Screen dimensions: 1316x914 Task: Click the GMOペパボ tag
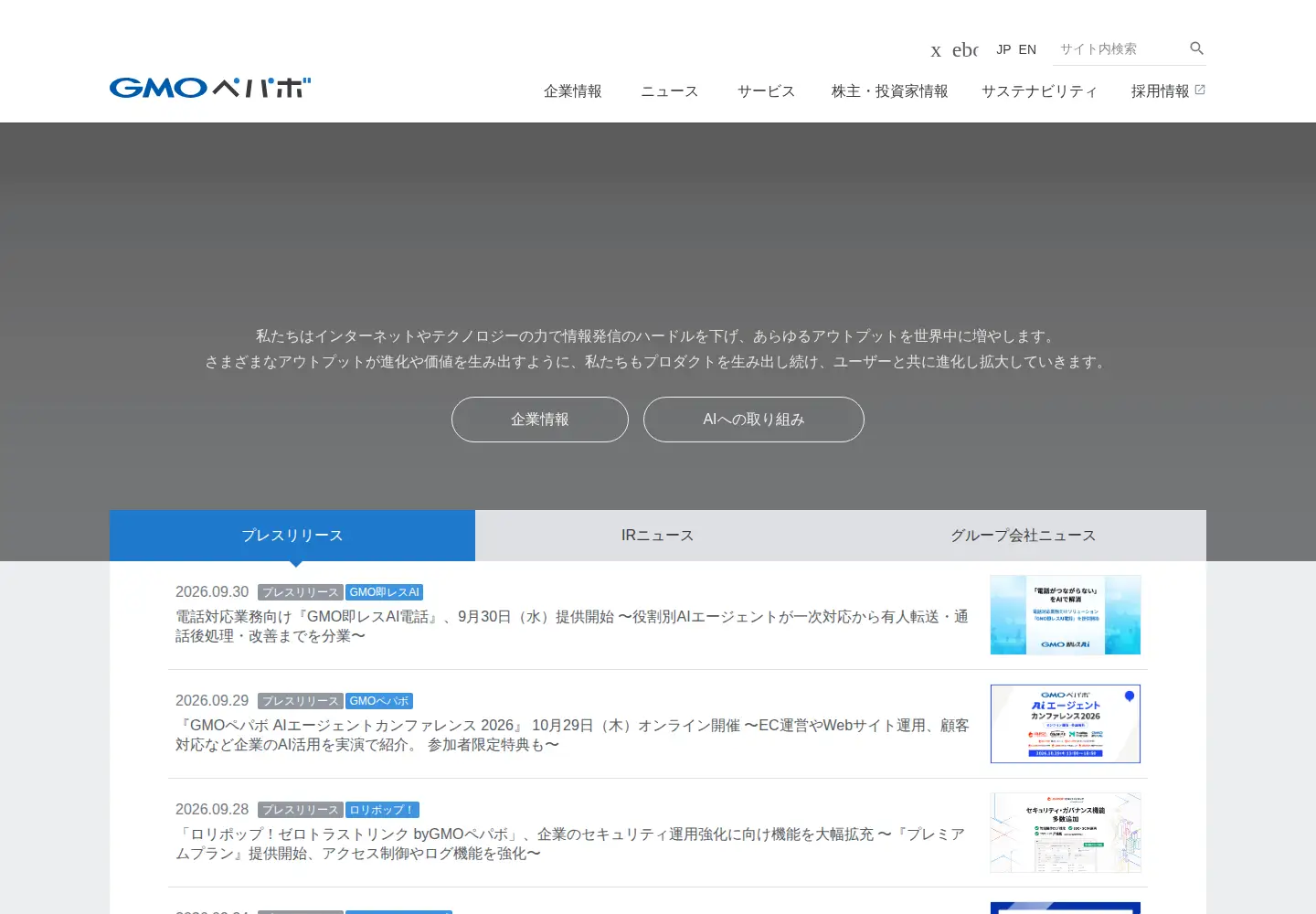tap(379, 701)
